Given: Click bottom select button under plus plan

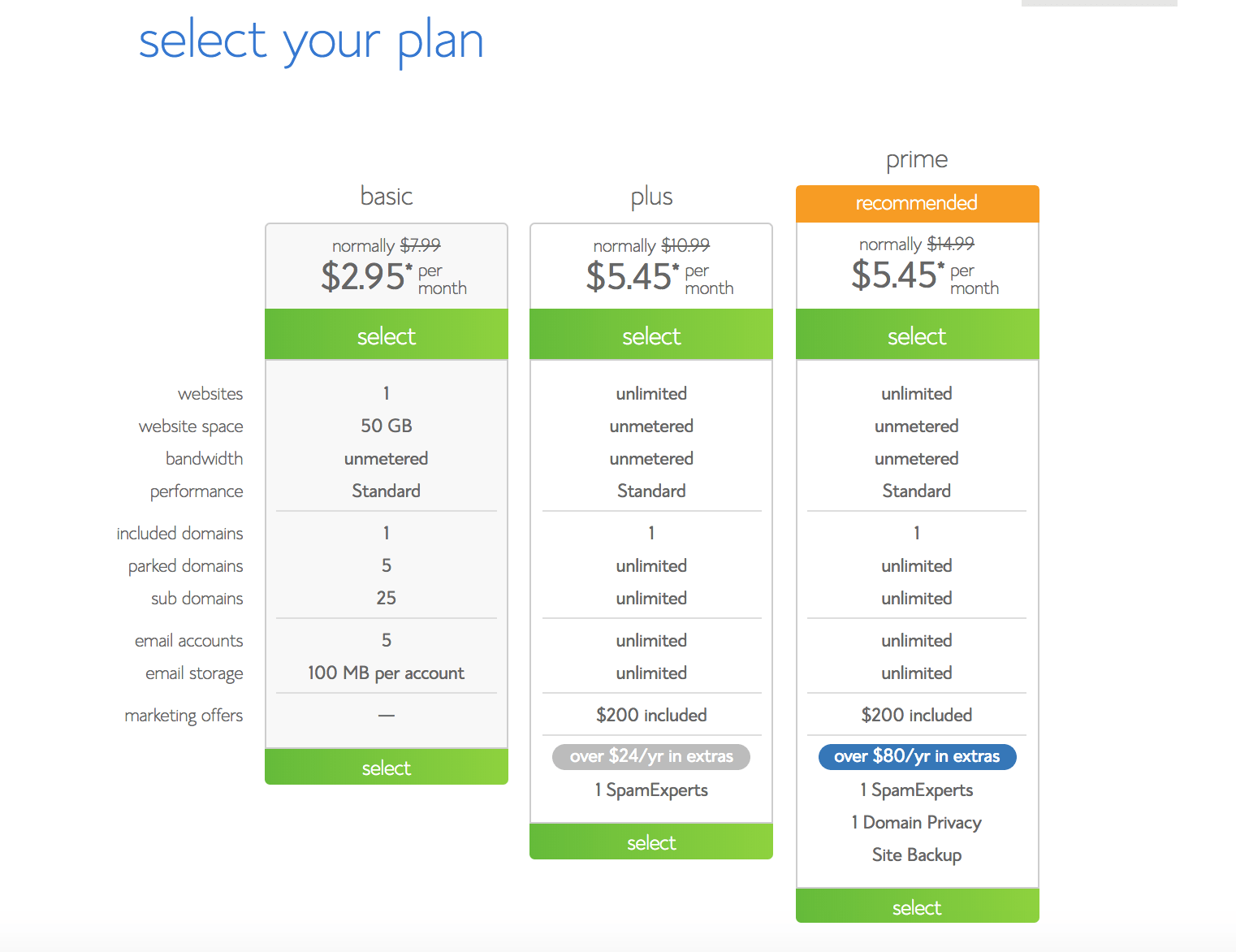Looking at the screenshot, I should 651,842.
